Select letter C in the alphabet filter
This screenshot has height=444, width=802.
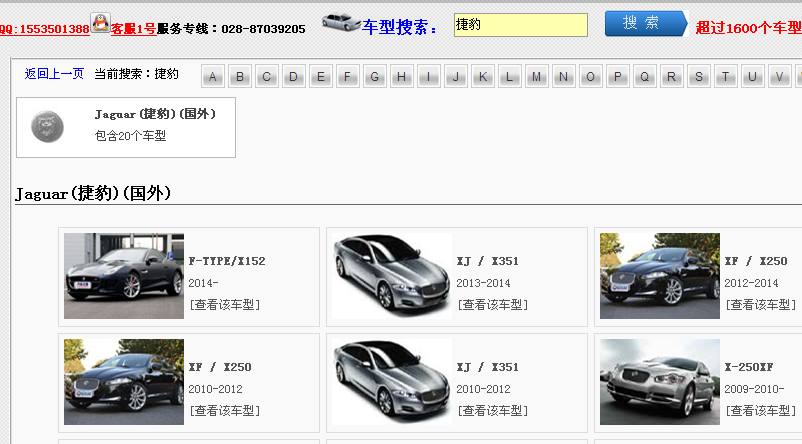click(x=267, y=76)
